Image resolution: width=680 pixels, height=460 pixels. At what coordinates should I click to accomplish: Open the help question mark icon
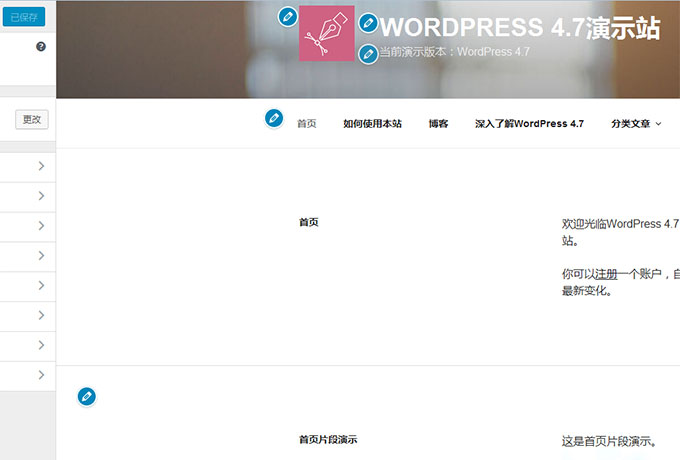[x=41, y=46]
